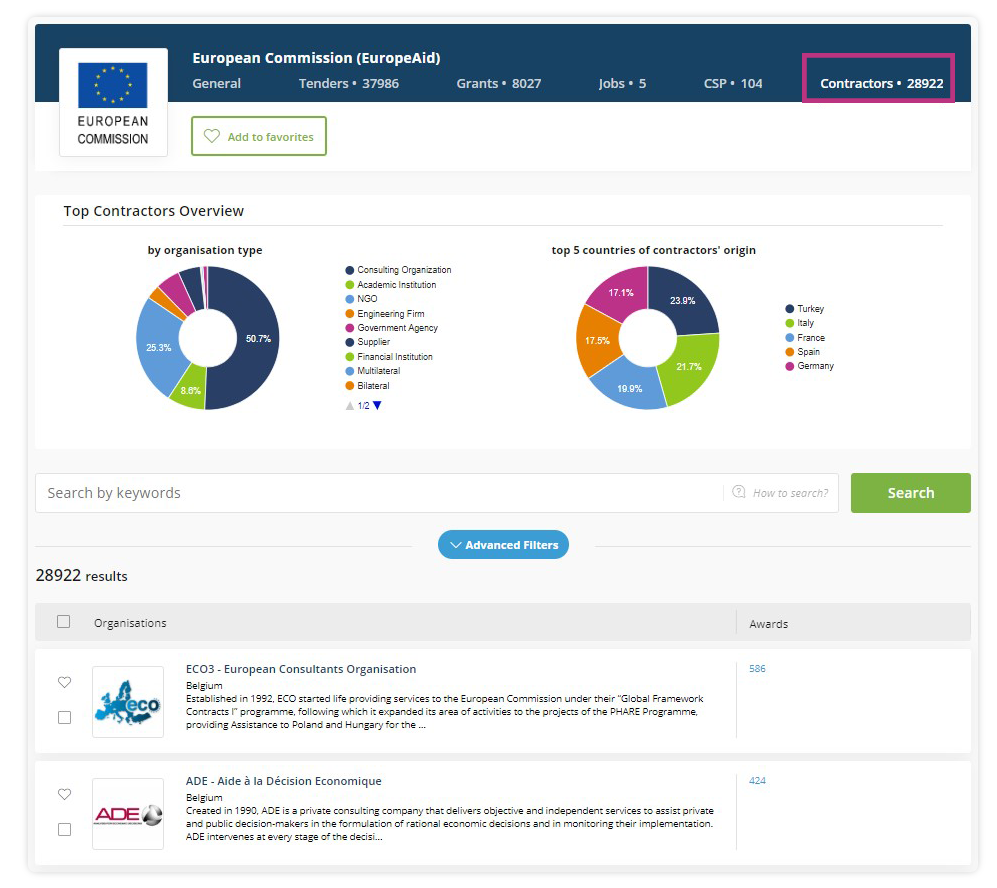Go to next legend page arrow
This screenshot has height=888, width=997.
pyautogui.click(x=377, y=406)
